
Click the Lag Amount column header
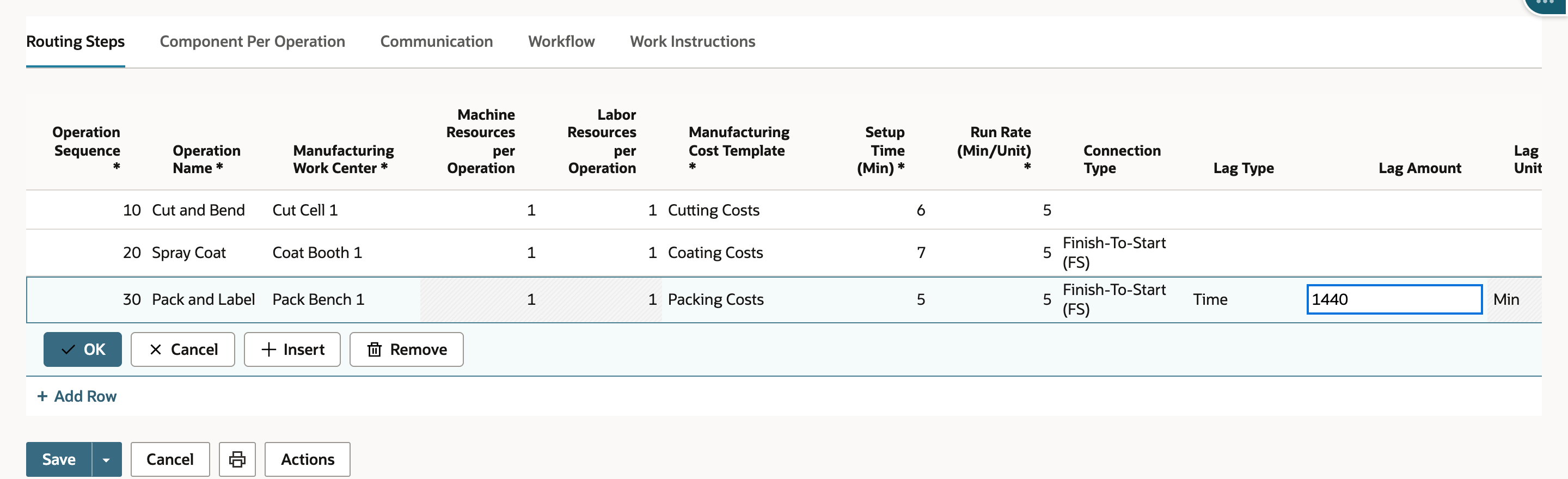pos(1419,168)
